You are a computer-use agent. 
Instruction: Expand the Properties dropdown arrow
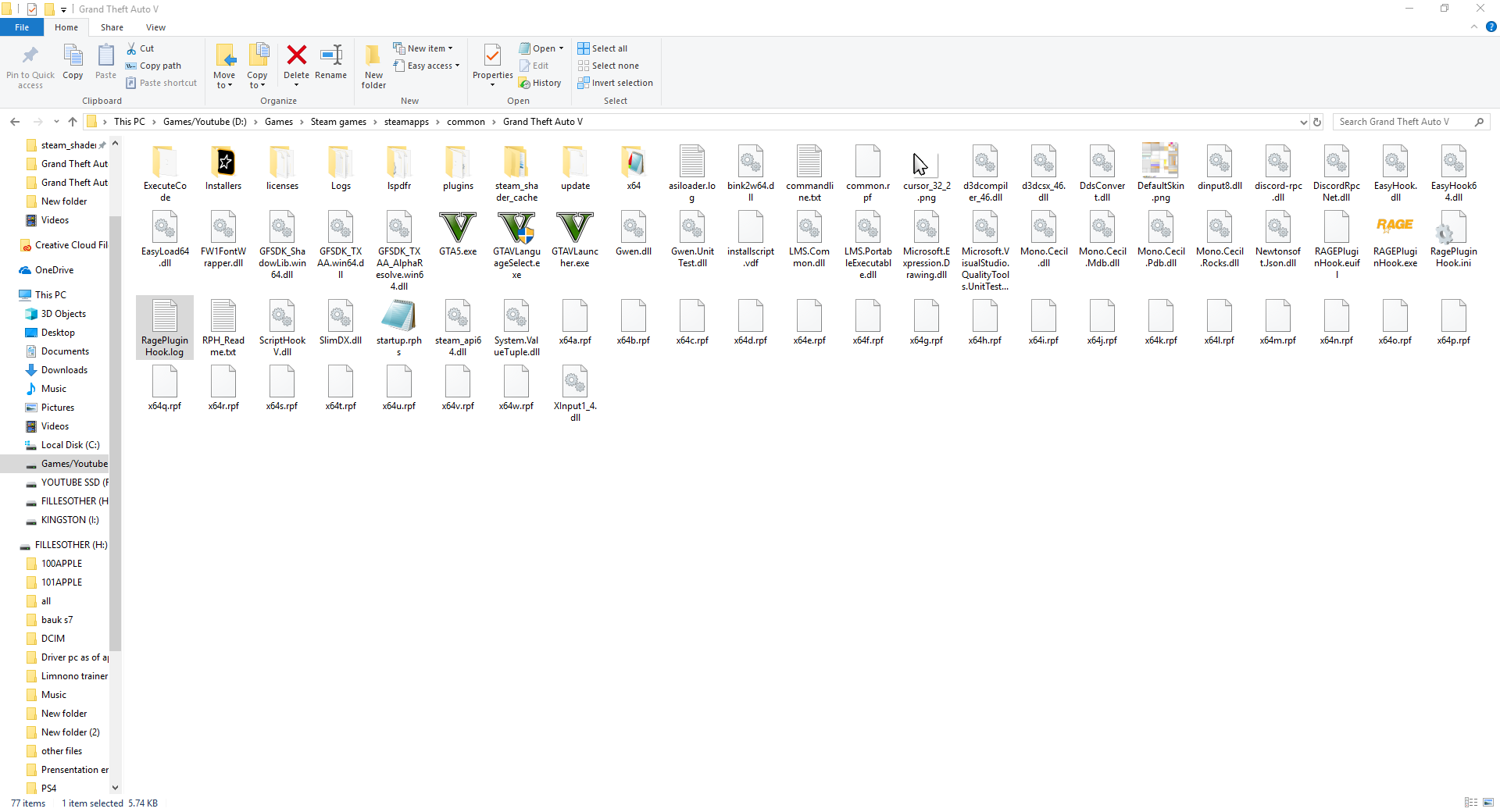[493, 84]
